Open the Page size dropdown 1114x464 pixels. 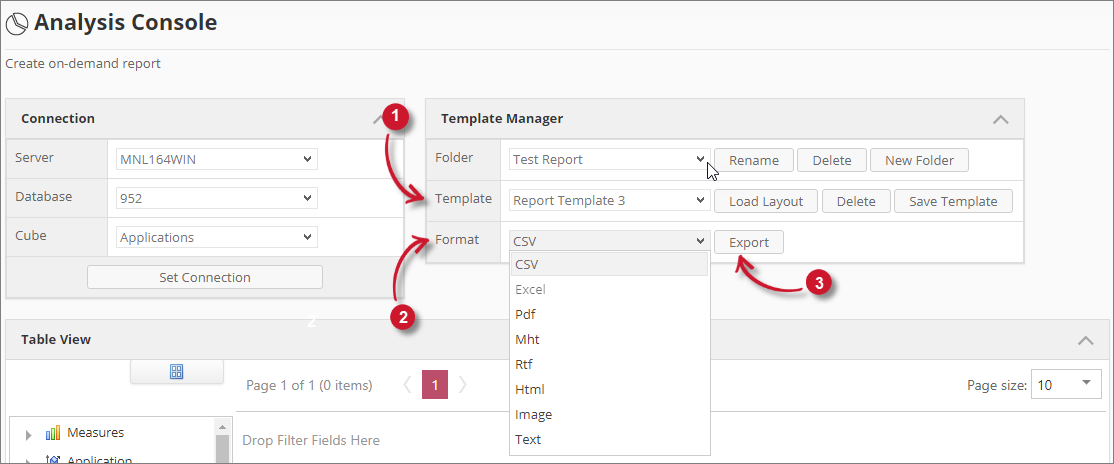1066,385
